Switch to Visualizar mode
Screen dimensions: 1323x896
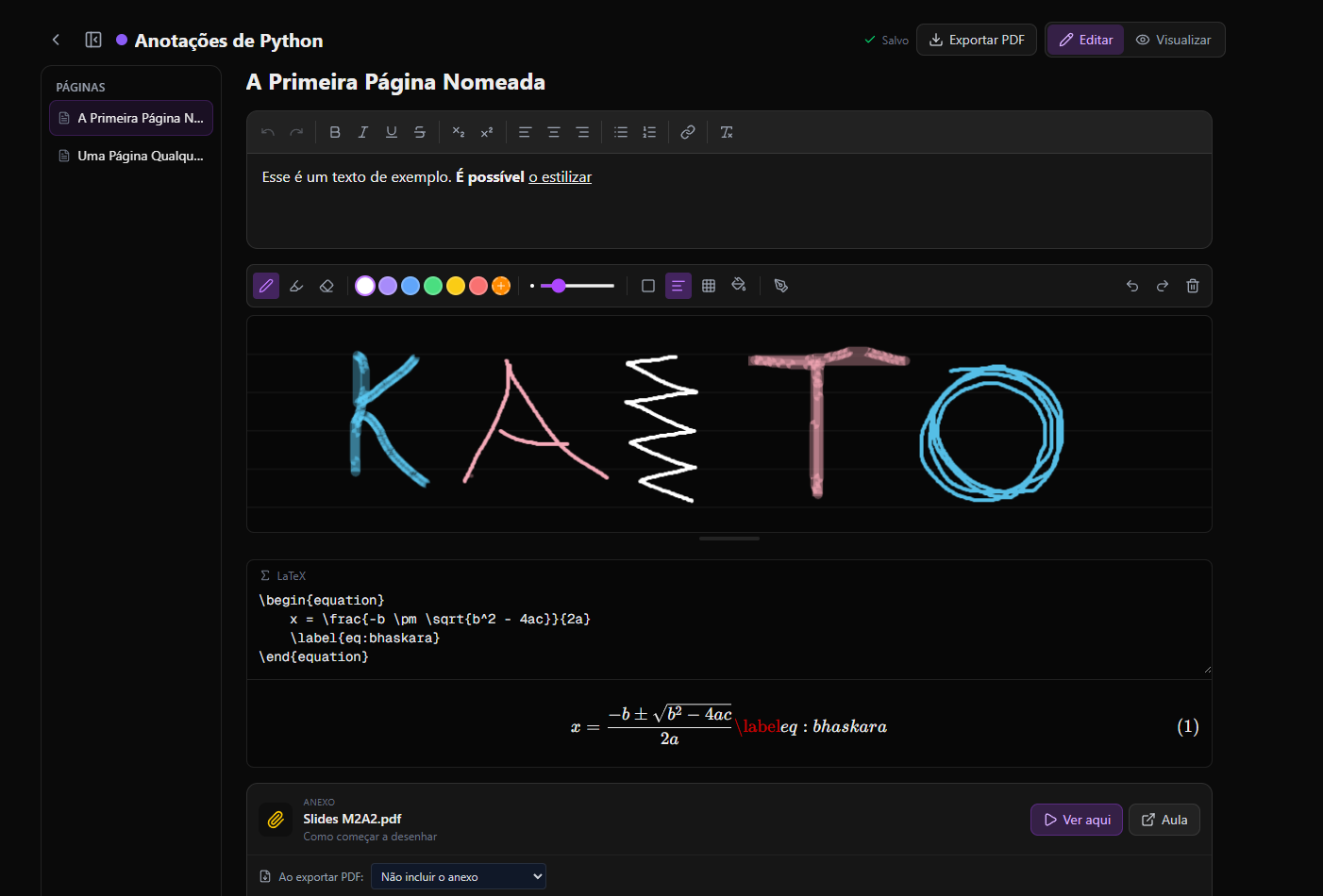[x=1173, y=40]
